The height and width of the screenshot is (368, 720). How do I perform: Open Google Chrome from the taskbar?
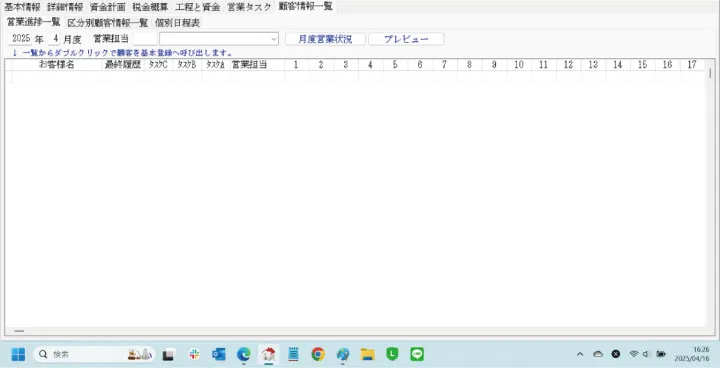coord(318,354)
